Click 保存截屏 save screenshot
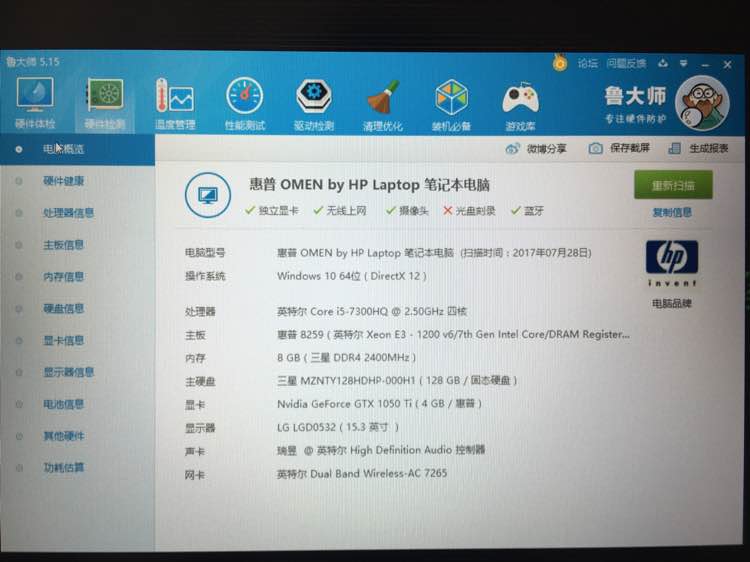This screenshot has height=562, width=750. (x=619, y=148)
